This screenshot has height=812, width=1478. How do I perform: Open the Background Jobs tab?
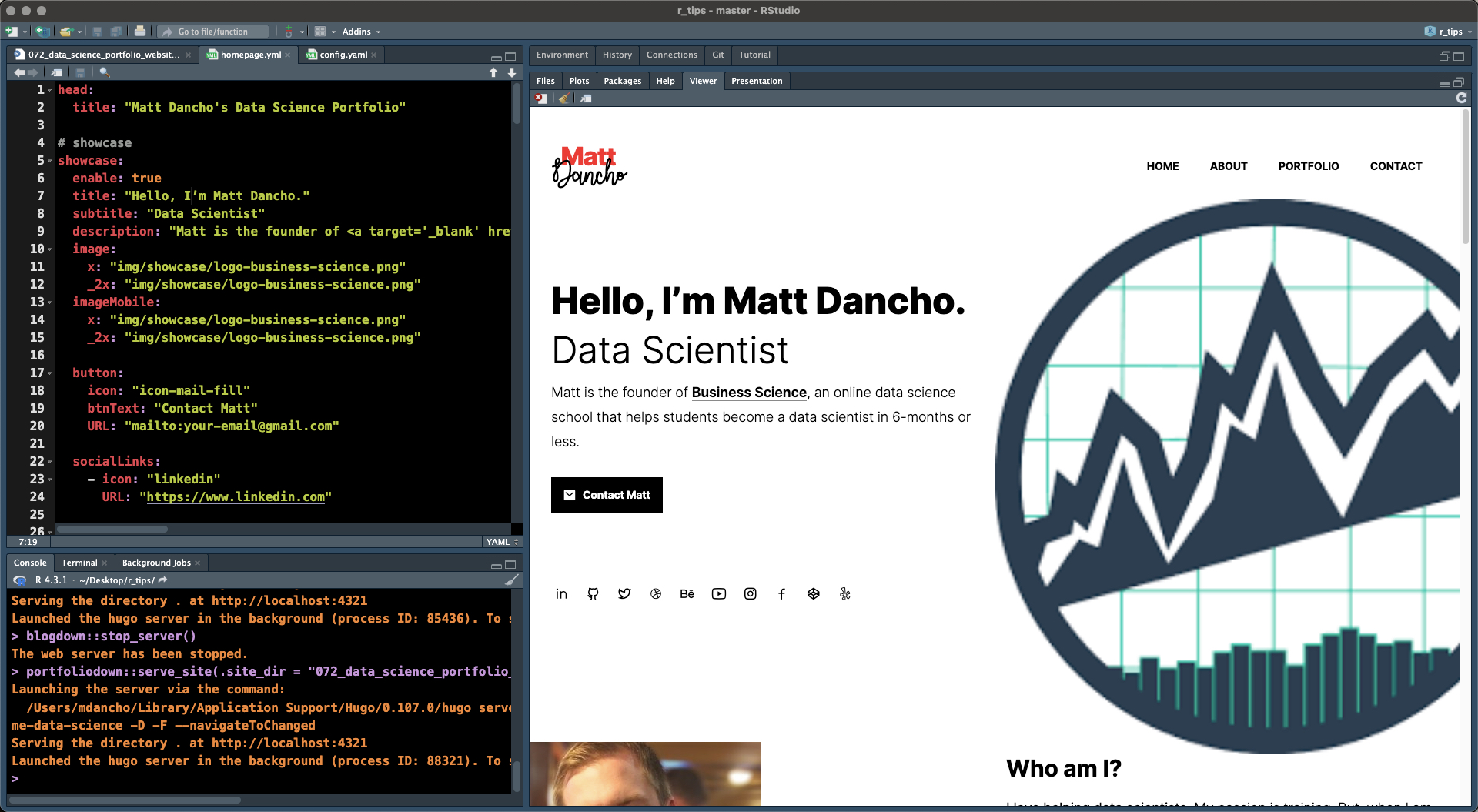(x=156, y=563)
